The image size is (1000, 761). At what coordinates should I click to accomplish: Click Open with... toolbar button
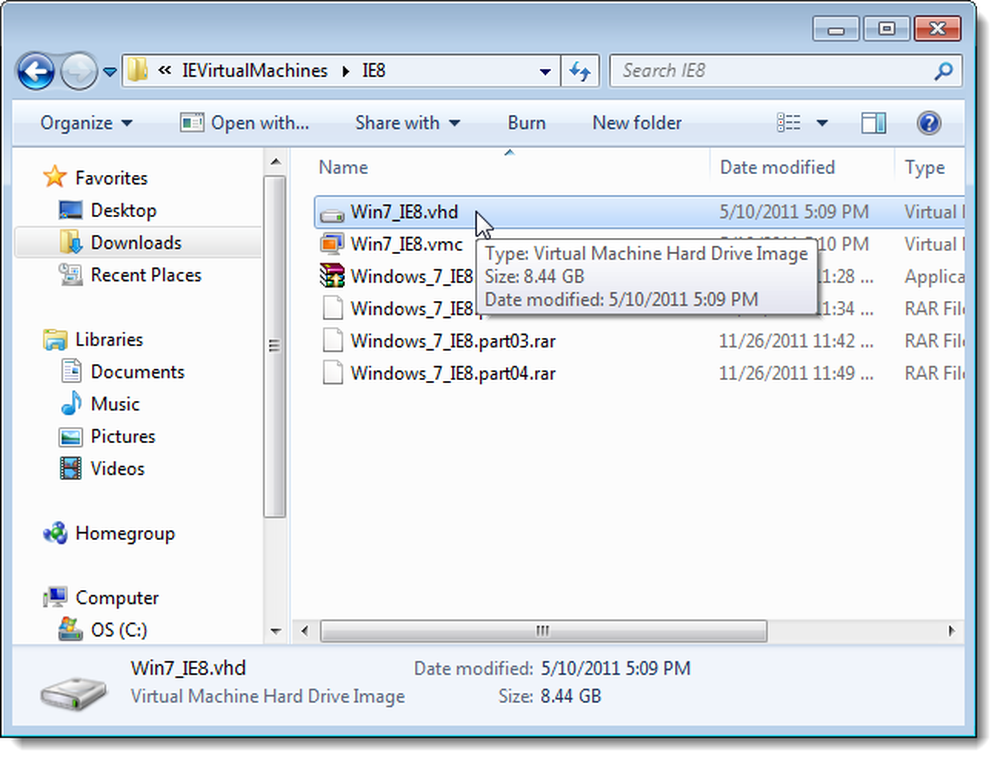click(244, 122)
